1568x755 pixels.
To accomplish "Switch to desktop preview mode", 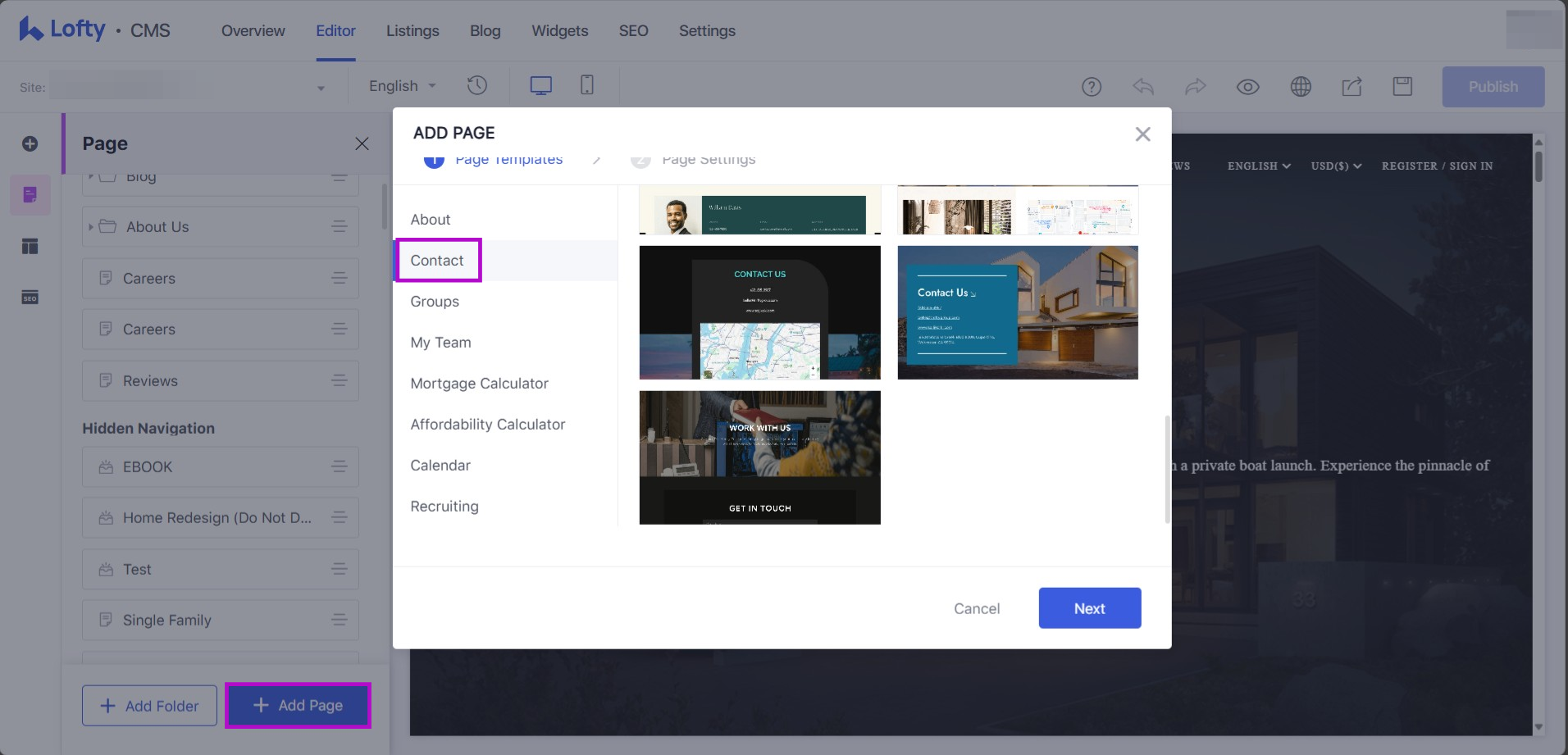I will (540, 86).
